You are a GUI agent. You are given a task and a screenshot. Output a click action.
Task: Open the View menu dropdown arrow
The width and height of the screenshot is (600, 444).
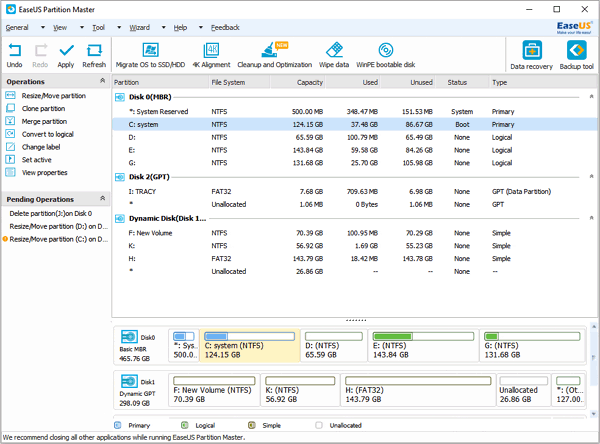(82, 28)
